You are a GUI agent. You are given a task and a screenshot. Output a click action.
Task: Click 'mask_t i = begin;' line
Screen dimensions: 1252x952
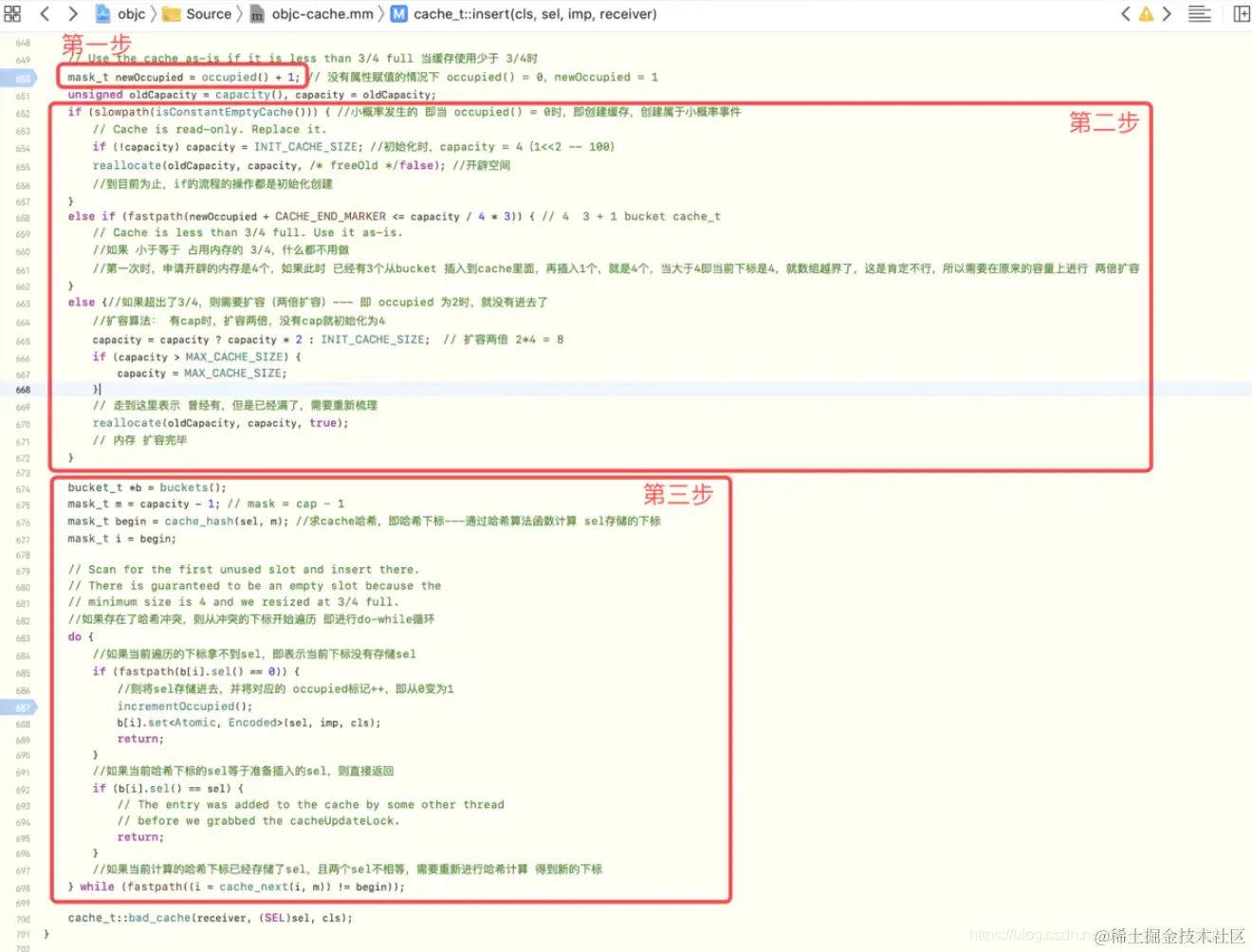[x=121, y=539]
